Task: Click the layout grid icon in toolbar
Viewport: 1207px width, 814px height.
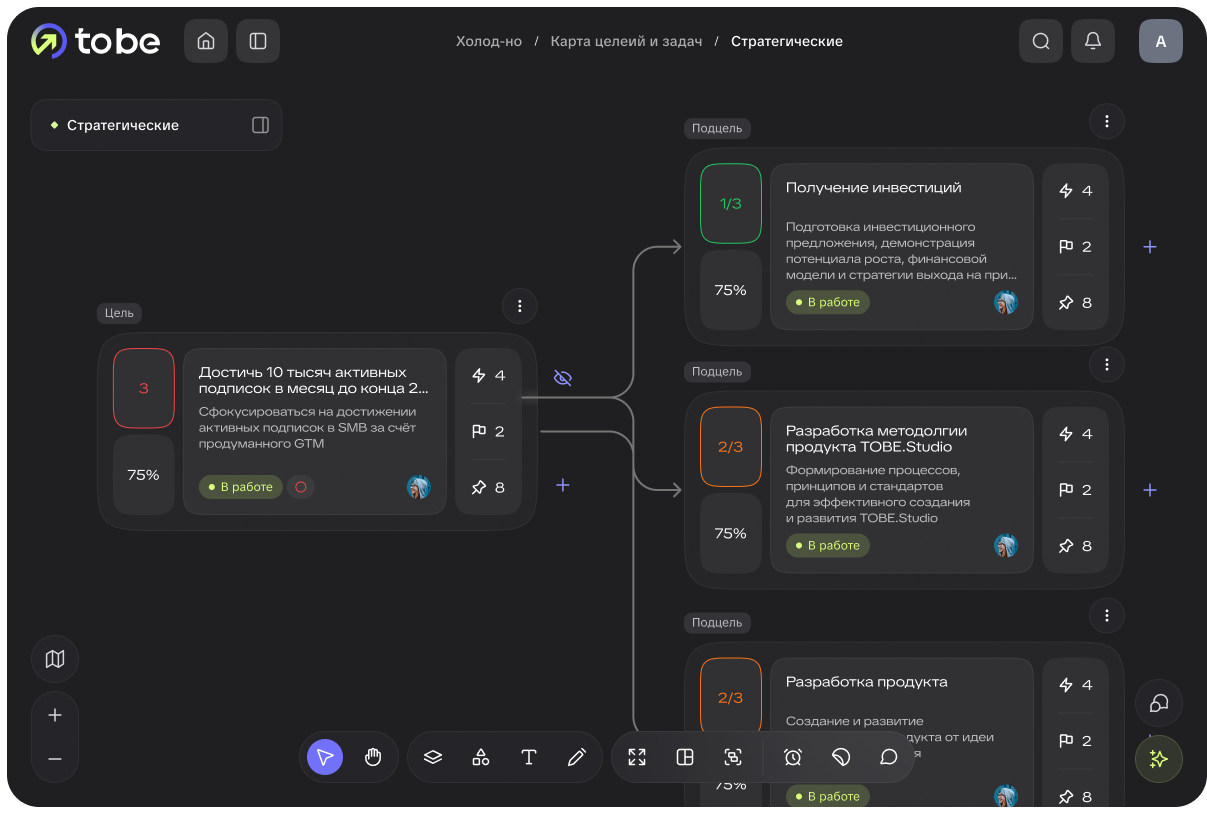Action: click(685, 757)
